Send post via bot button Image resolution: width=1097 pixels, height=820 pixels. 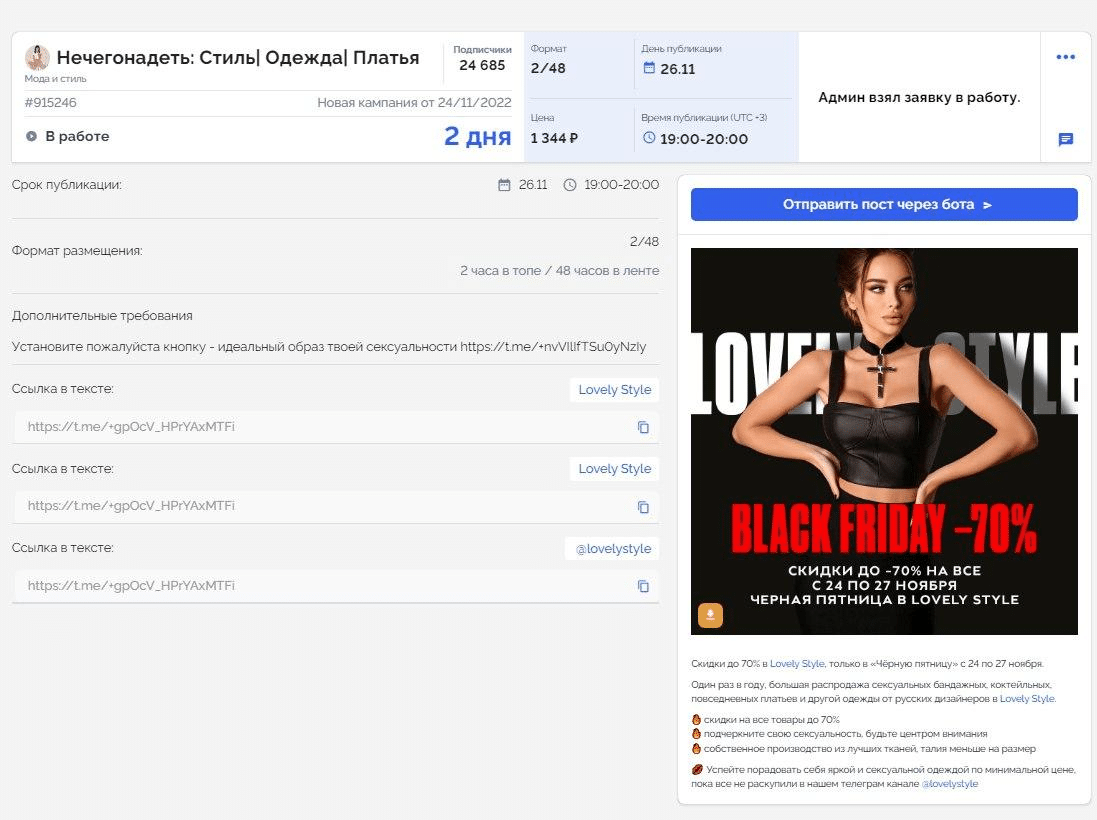[x=884, y=204]
